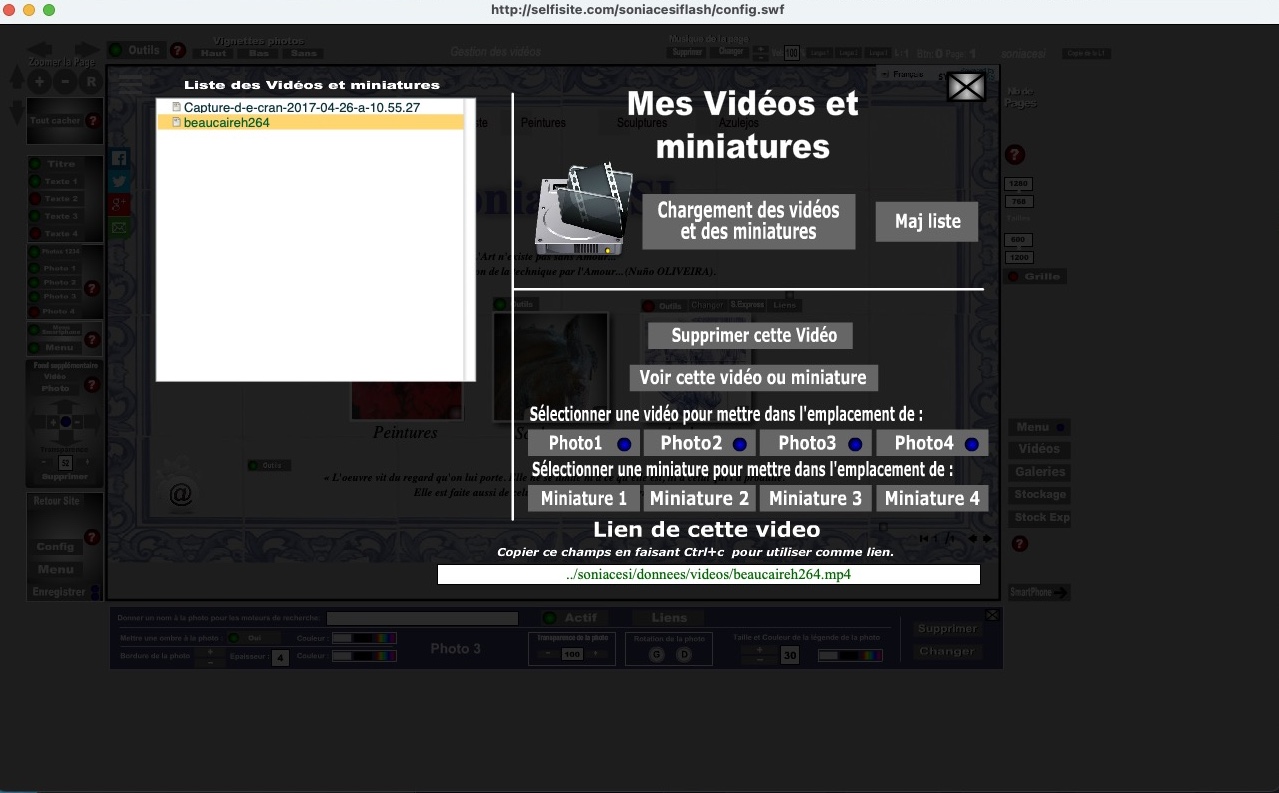Click the Twitter share icon
This screenshot has width=1279, height=793.
pos(120,182)
